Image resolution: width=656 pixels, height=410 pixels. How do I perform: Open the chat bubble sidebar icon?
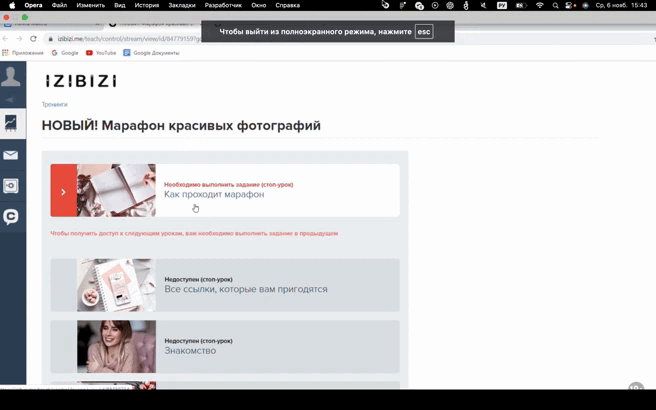click(11, 217)
